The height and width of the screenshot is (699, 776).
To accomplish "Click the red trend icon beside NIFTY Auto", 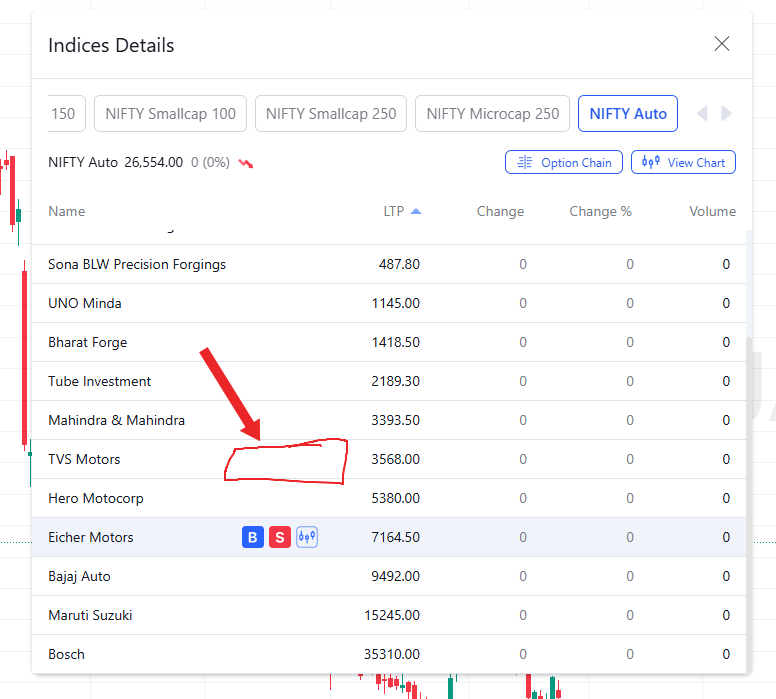I will pos(246,163).
